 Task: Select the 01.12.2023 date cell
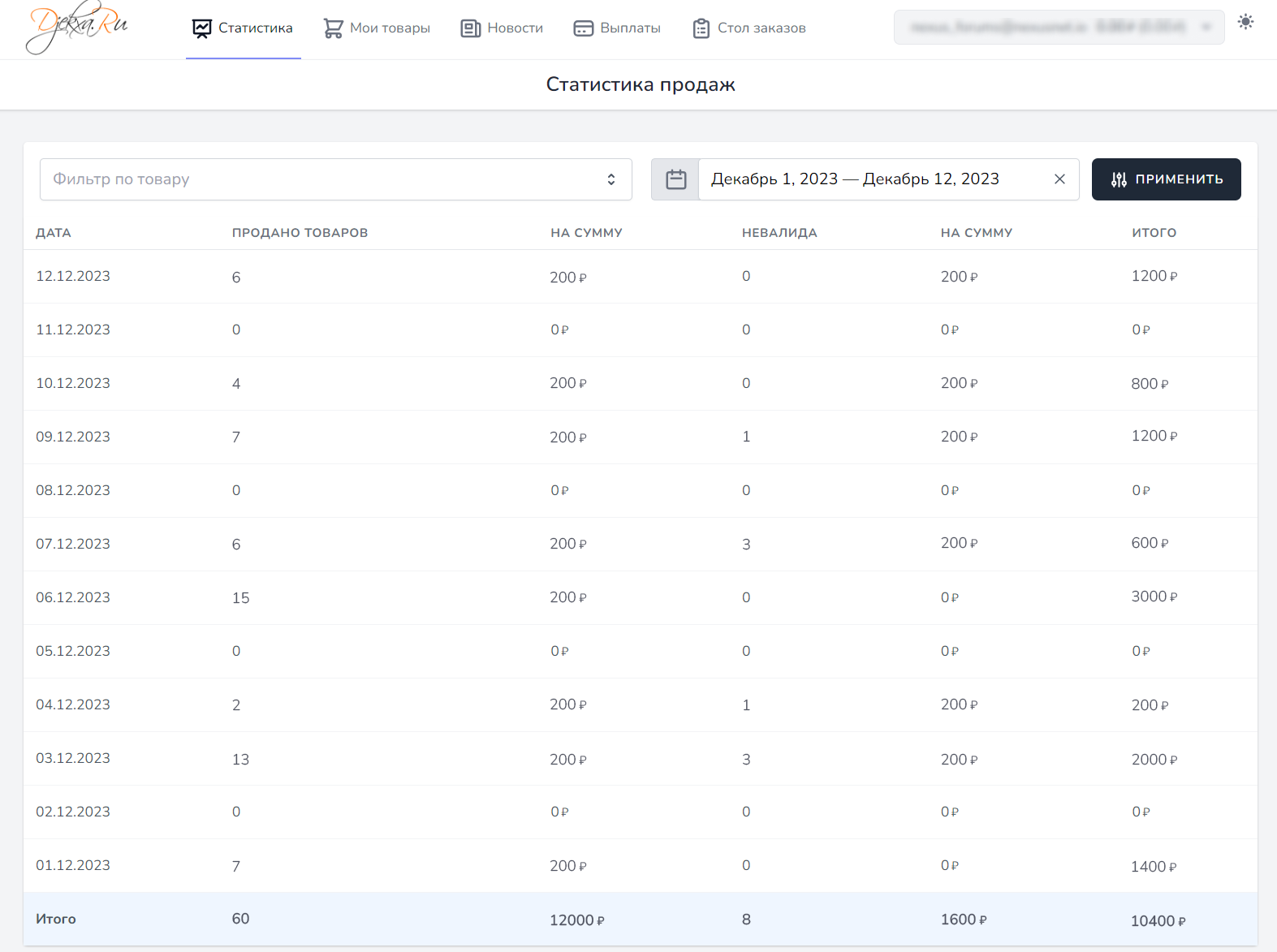tap(73, 866)
